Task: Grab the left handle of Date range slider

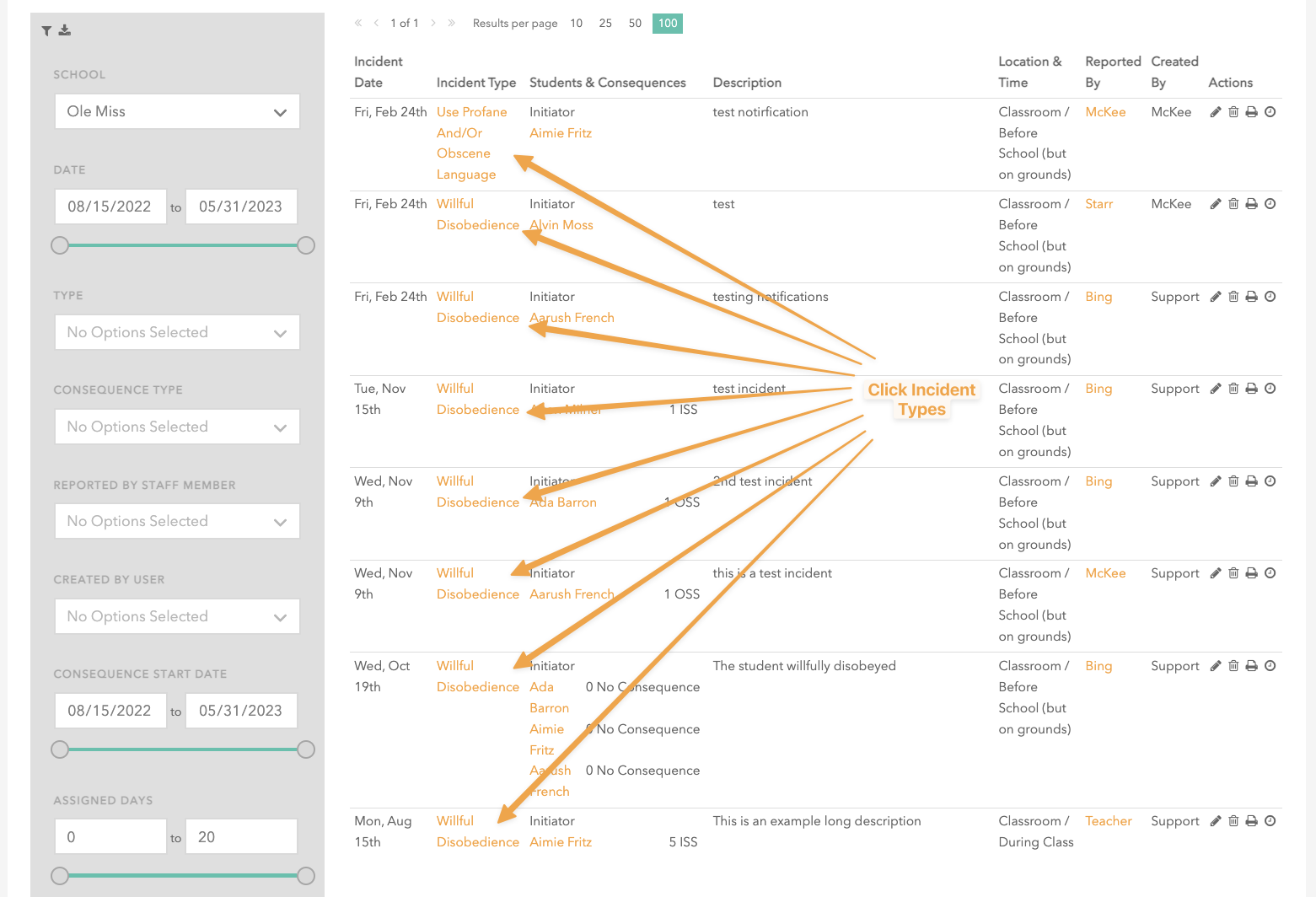Action: pos(60,245)
